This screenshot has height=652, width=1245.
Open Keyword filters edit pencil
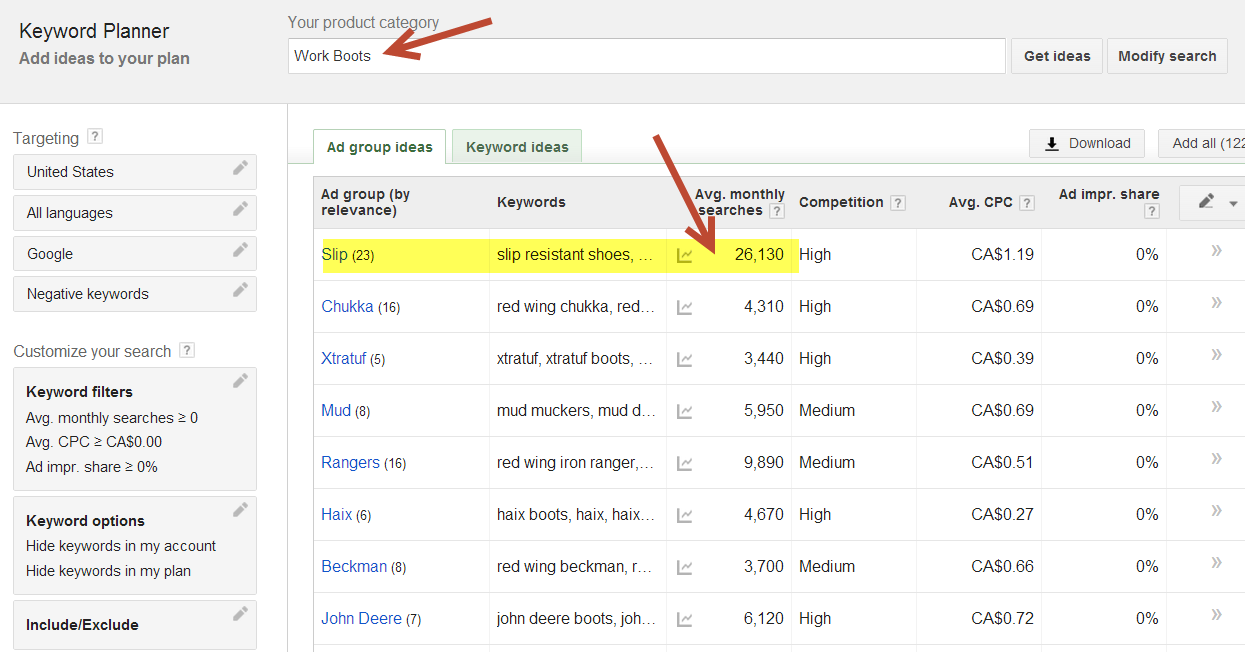click(x=240, y=381)
